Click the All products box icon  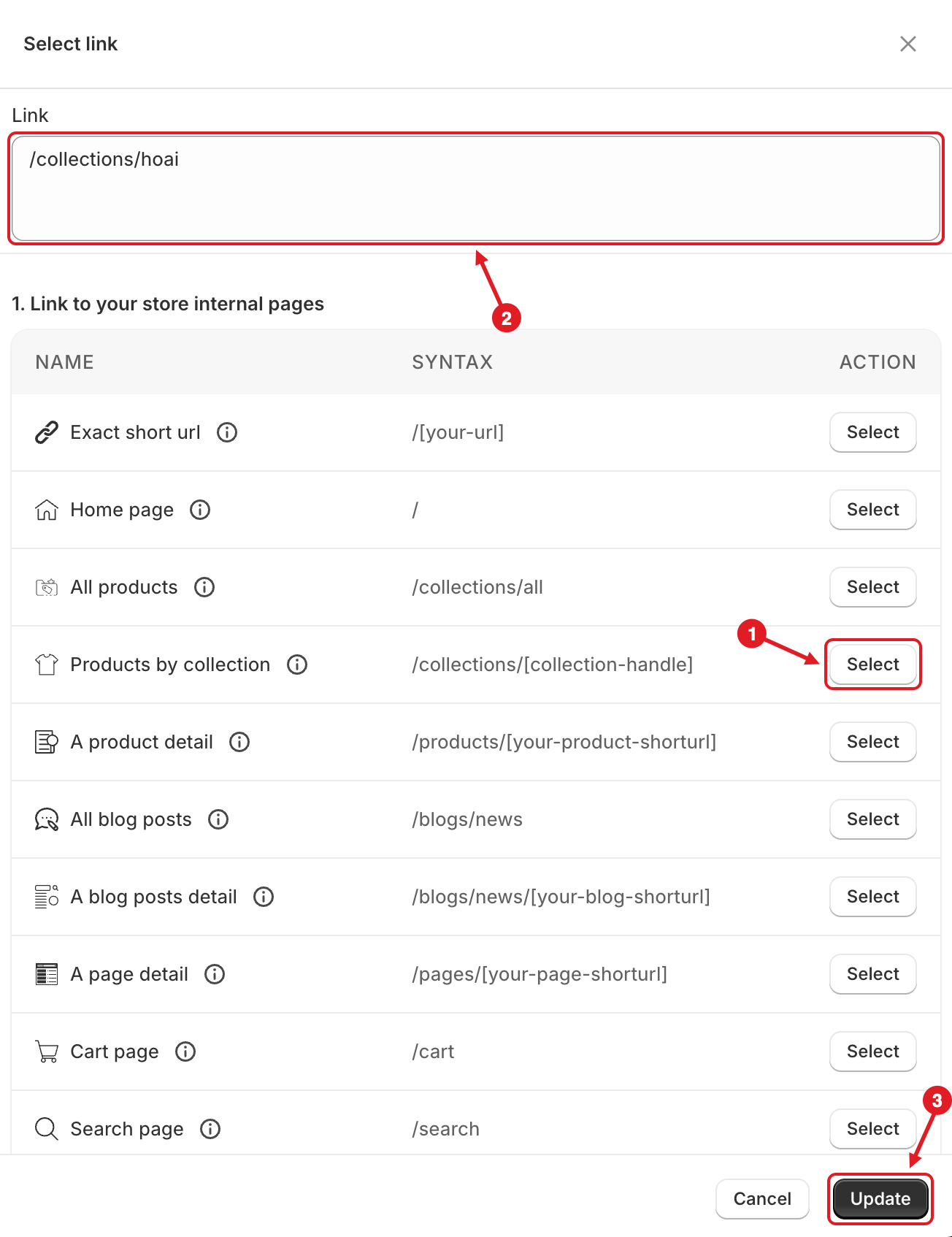(47, 587)
